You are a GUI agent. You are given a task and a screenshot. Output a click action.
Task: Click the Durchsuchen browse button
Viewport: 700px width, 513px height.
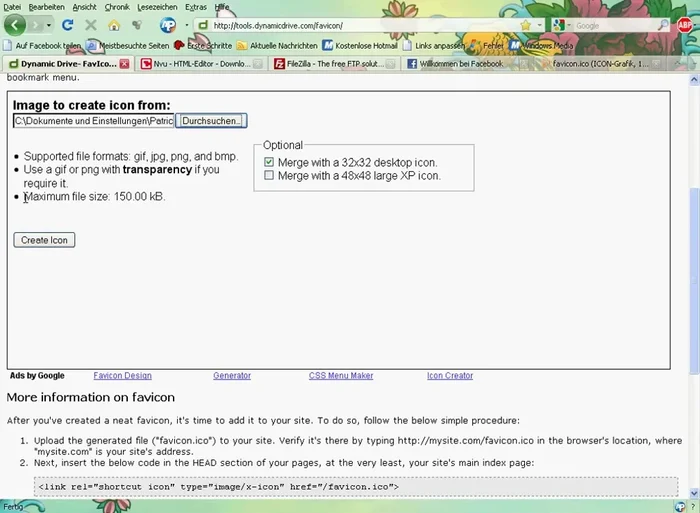tap(210, 121)
